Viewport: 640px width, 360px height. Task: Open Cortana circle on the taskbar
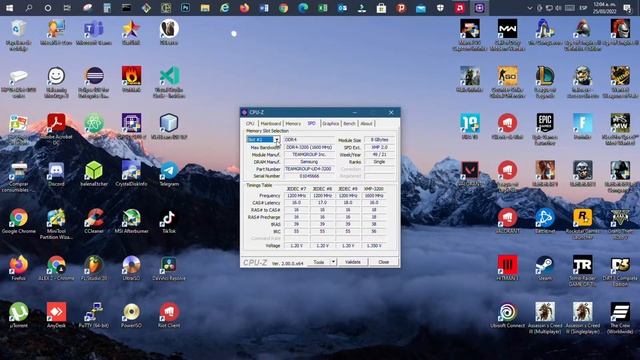(48, 8)
